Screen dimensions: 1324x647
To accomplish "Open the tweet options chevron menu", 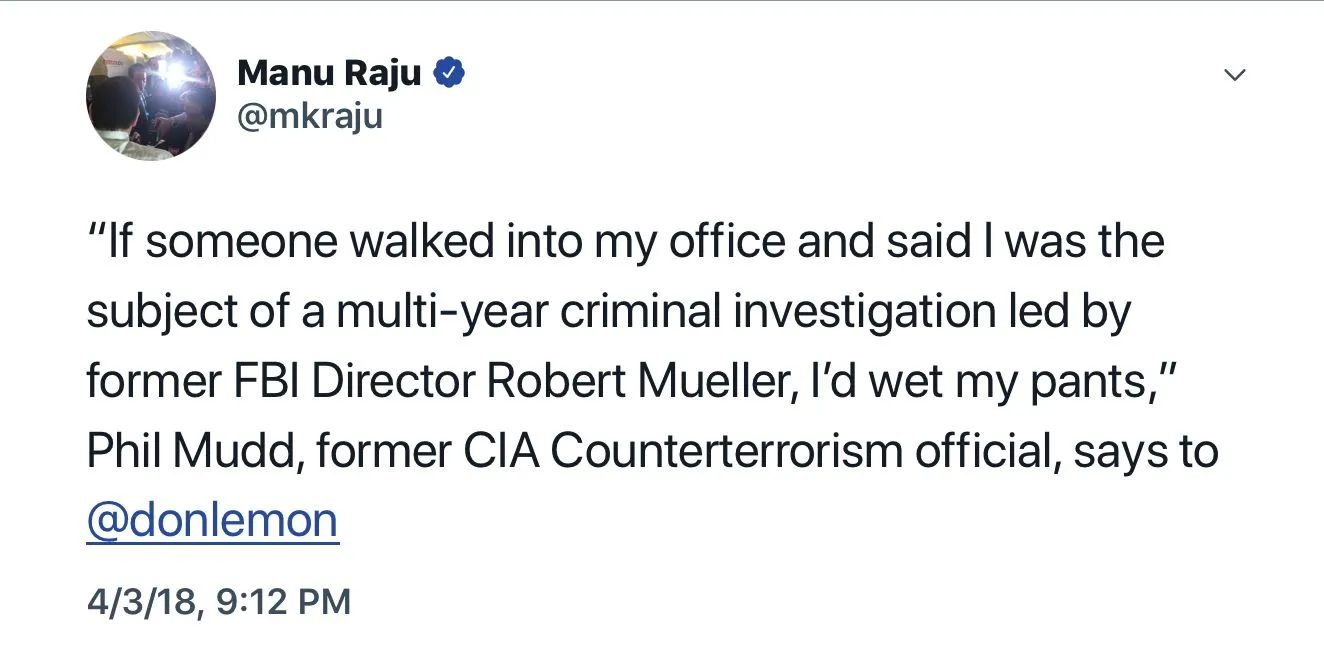I will click(x=1235, y=75).
